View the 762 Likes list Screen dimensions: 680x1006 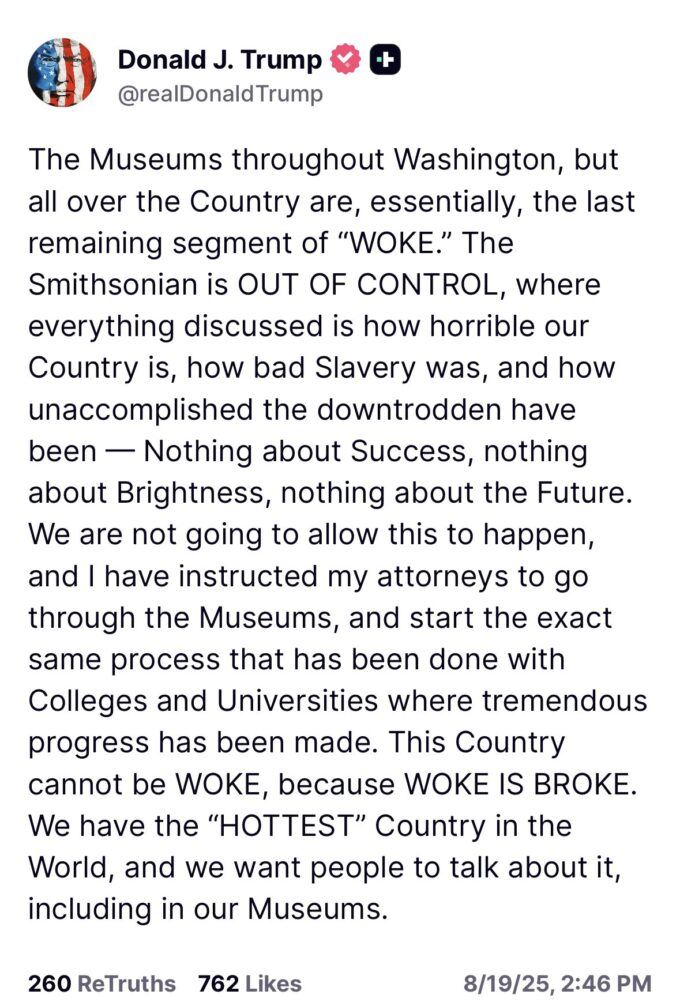(250, 984)
